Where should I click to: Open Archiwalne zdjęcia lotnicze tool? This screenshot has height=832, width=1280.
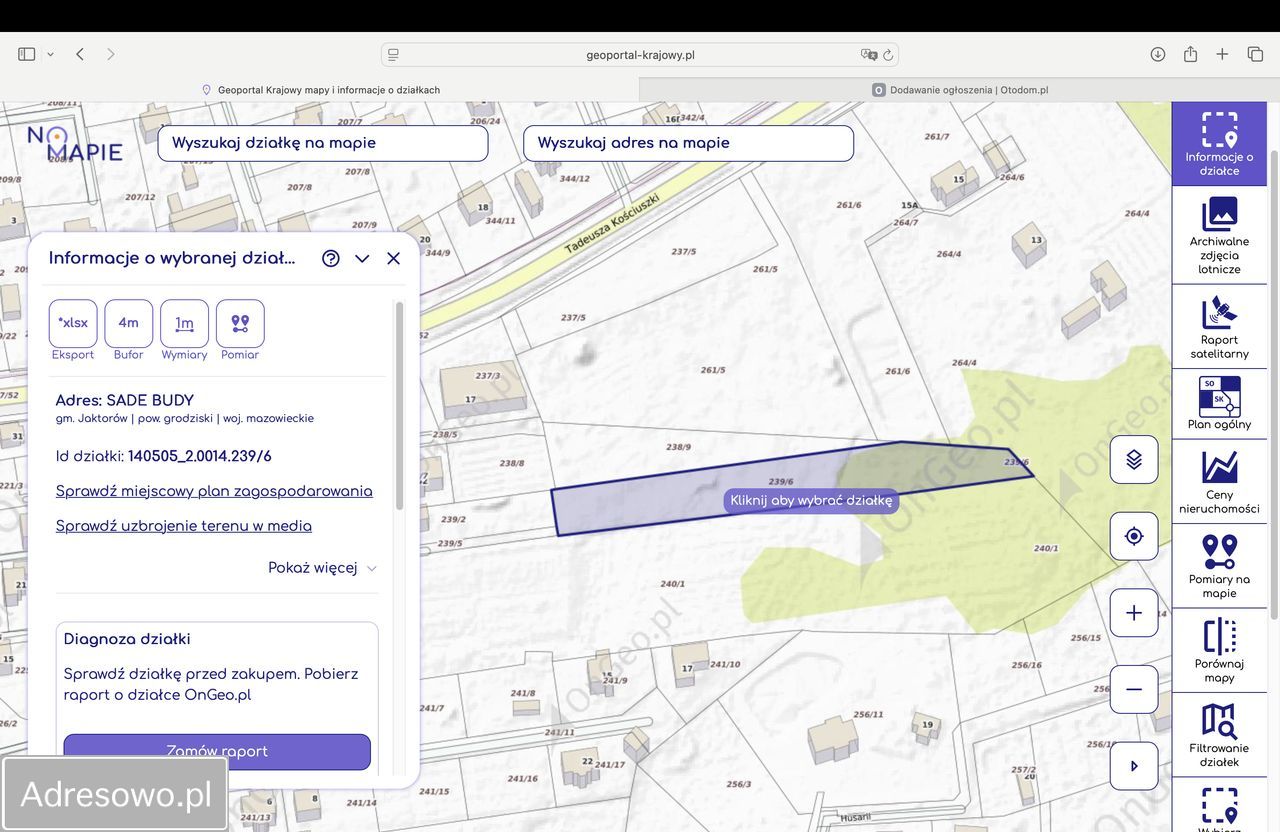tap(1219, 236)
